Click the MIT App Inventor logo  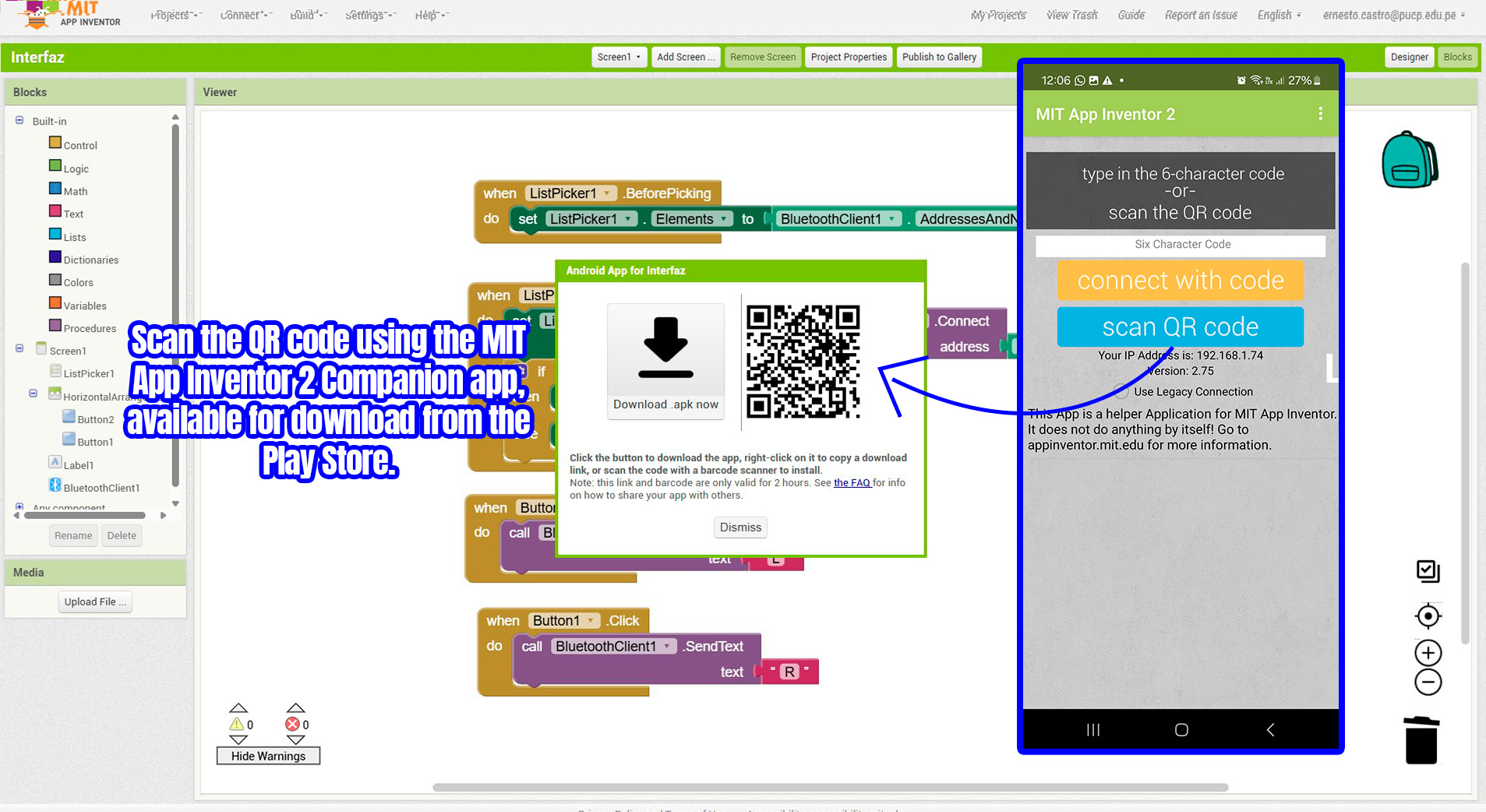pyautogui.click(x=70, y=15)
